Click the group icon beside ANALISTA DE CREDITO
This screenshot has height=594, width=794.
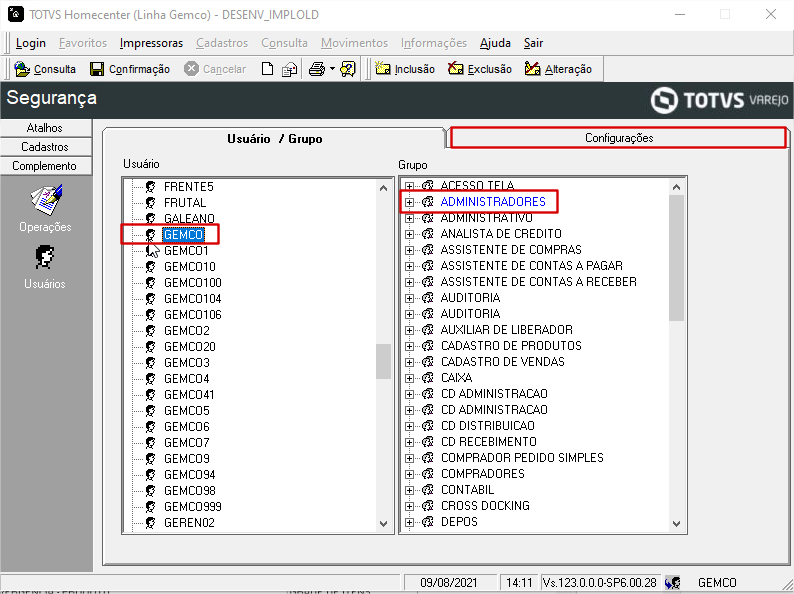(428, 234)
